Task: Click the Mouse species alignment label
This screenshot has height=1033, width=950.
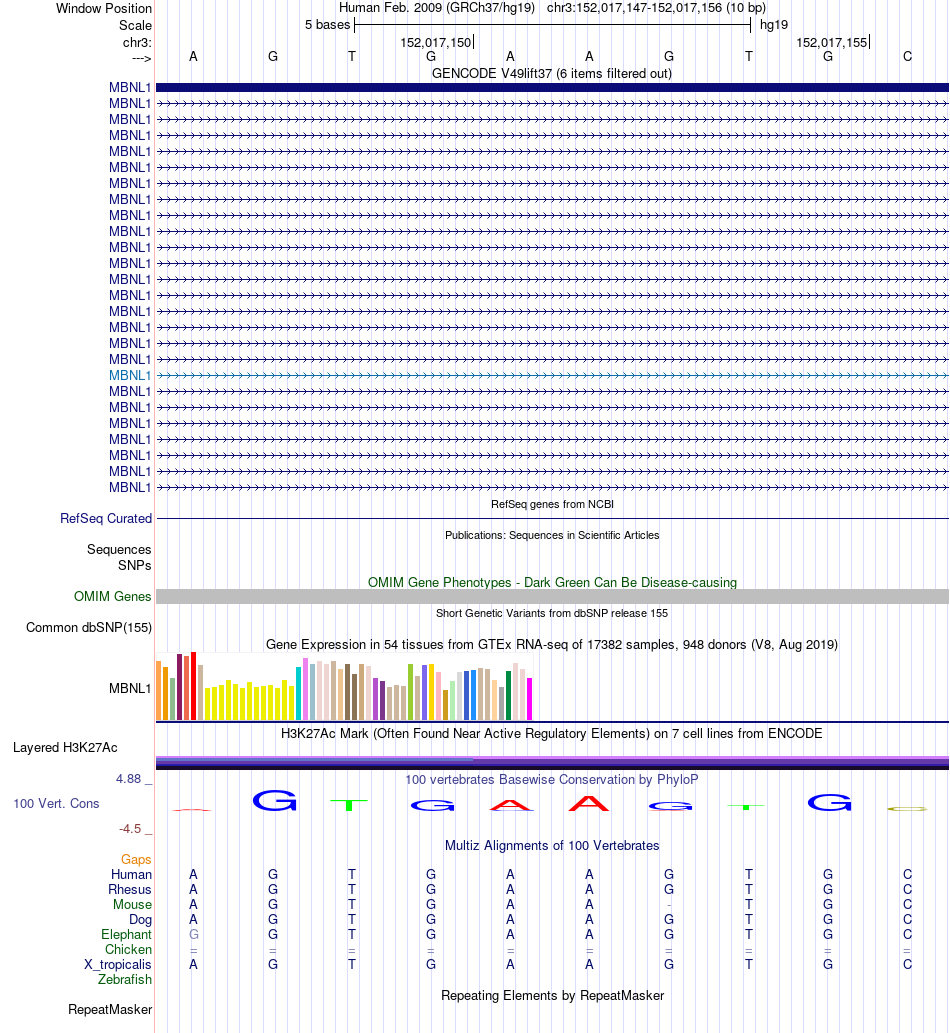Action: (x=132, y=905)
